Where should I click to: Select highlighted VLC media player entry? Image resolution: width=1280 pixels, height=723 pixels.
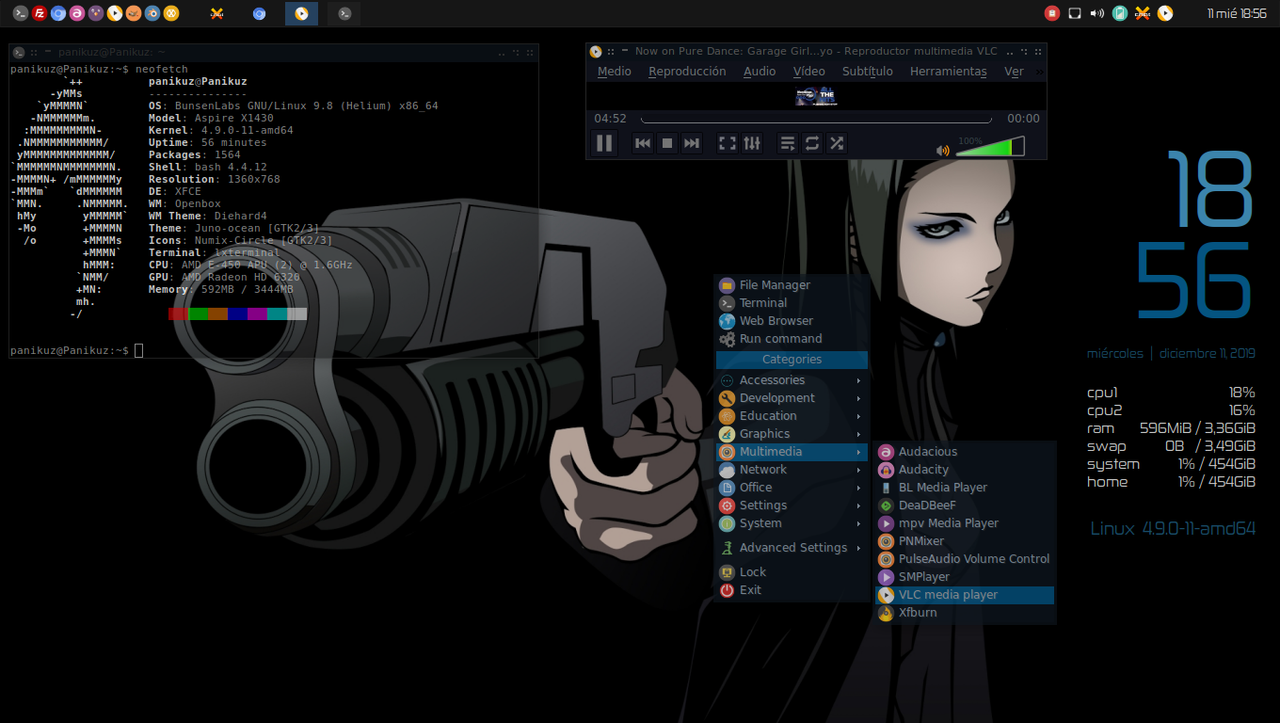(964, 595)
